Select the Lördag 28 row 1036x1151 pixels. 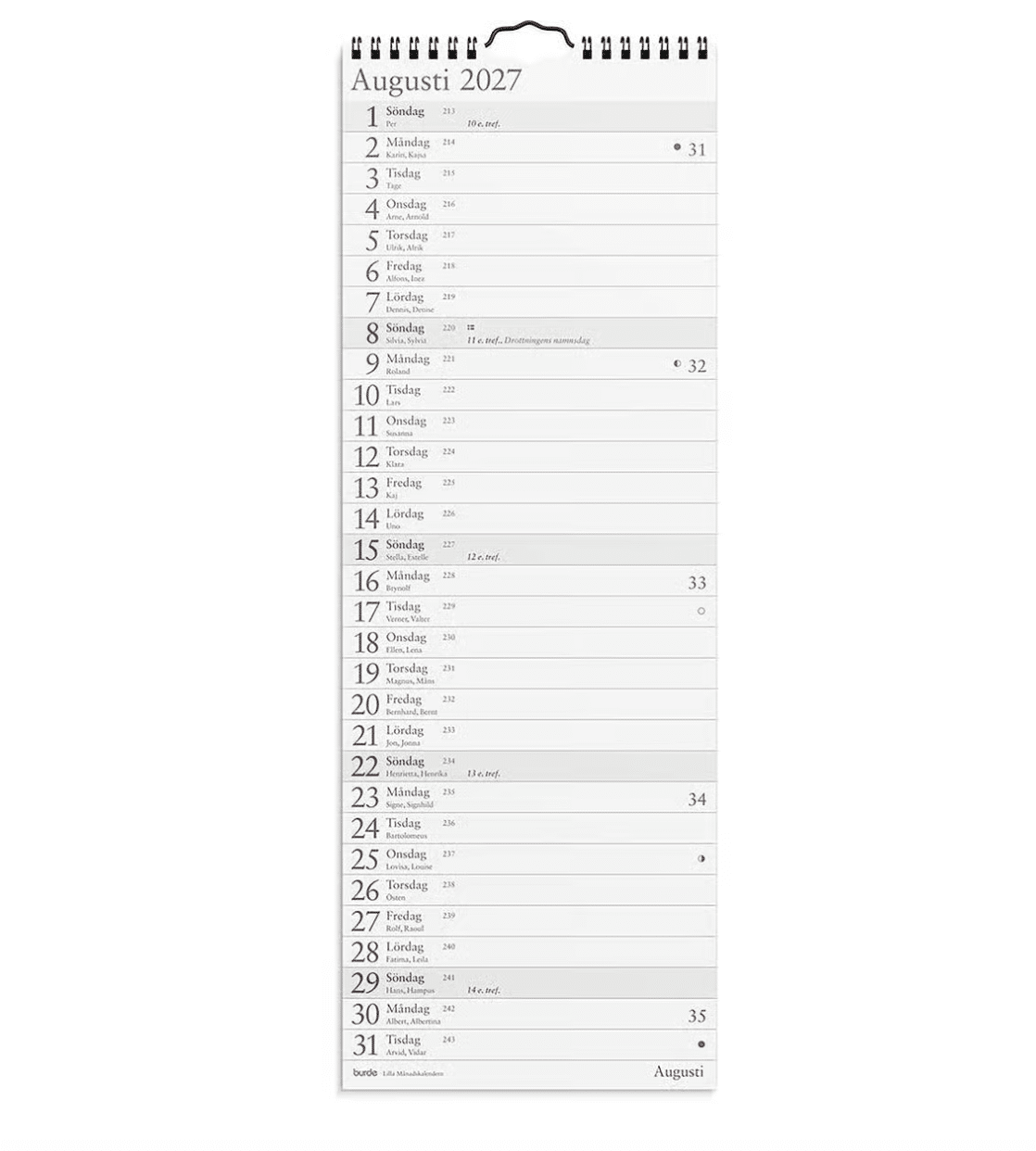click(x=530, y=952)
